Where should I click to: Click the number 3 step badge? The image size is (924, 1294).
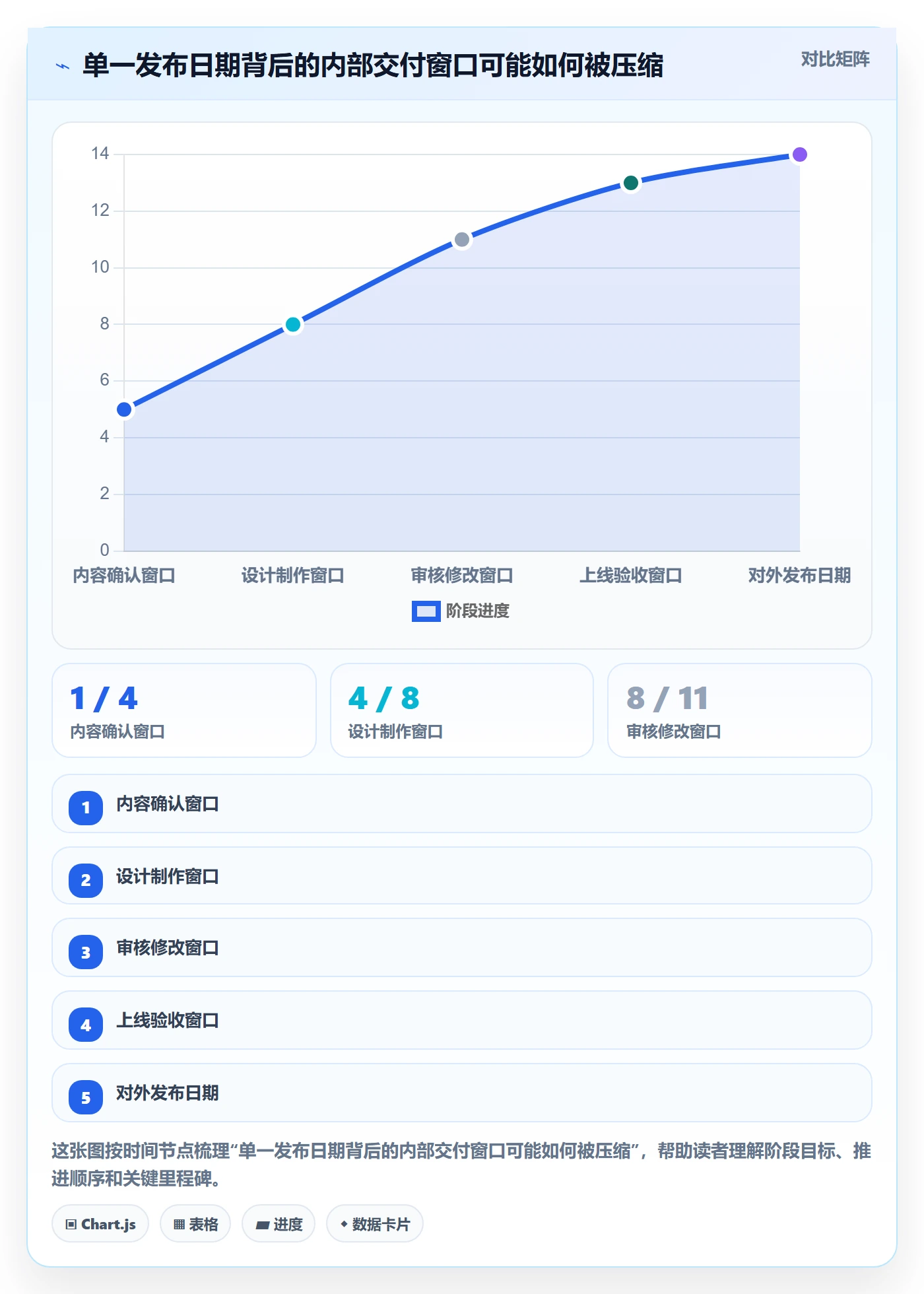coord(86,953)
